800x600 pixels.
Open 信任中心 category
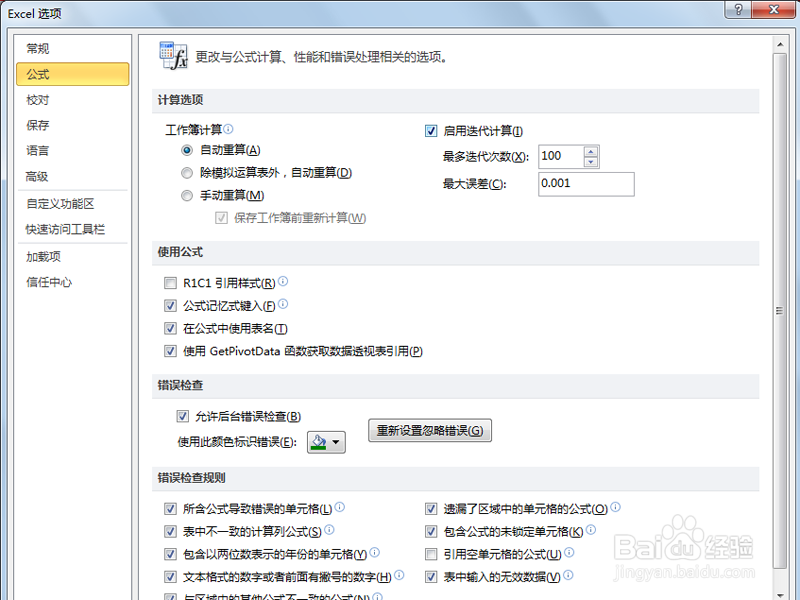point(72,282)
